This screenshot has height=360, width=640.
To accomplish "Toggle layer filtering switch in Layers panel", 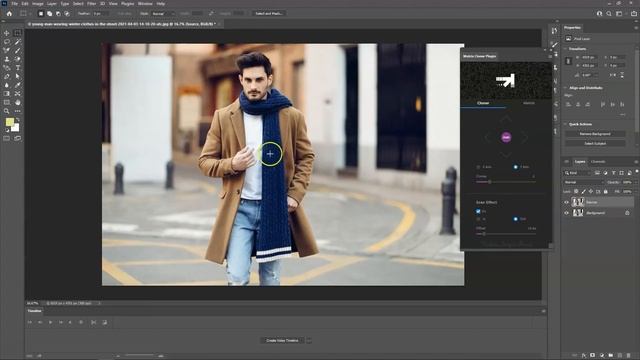I will tap(636, 171).
